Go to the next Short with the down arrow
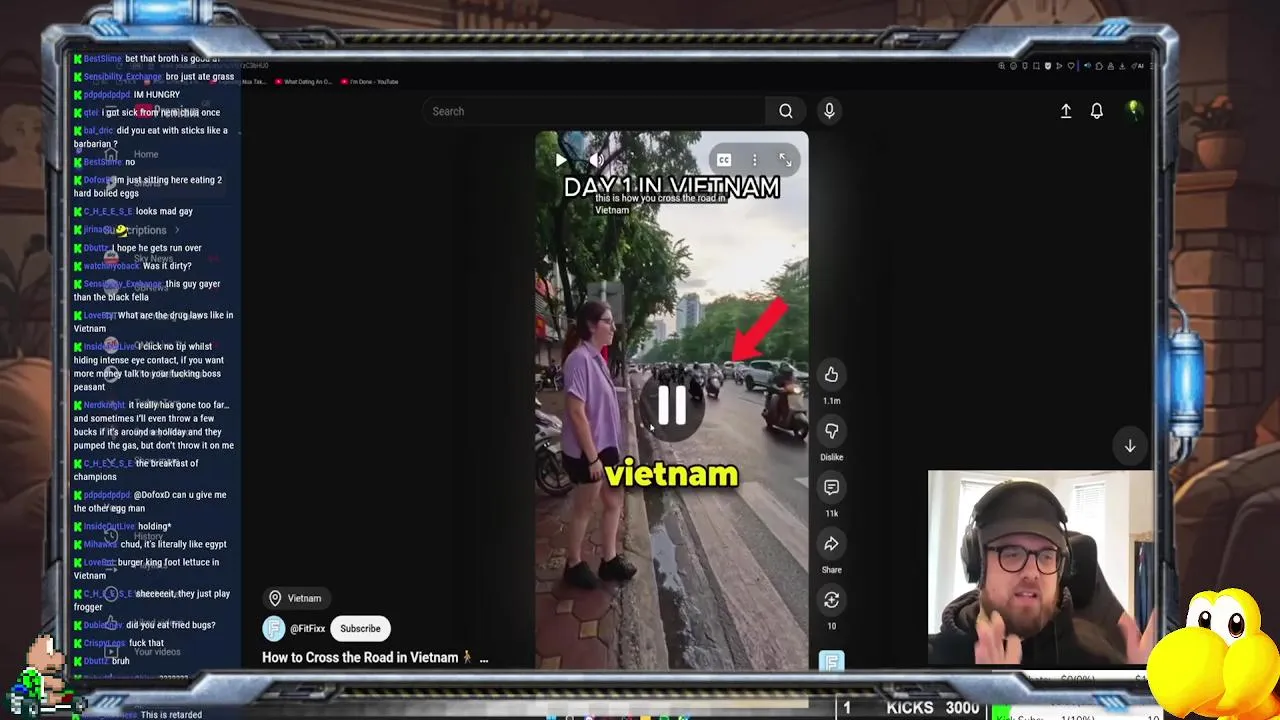 click(1130, 446)
